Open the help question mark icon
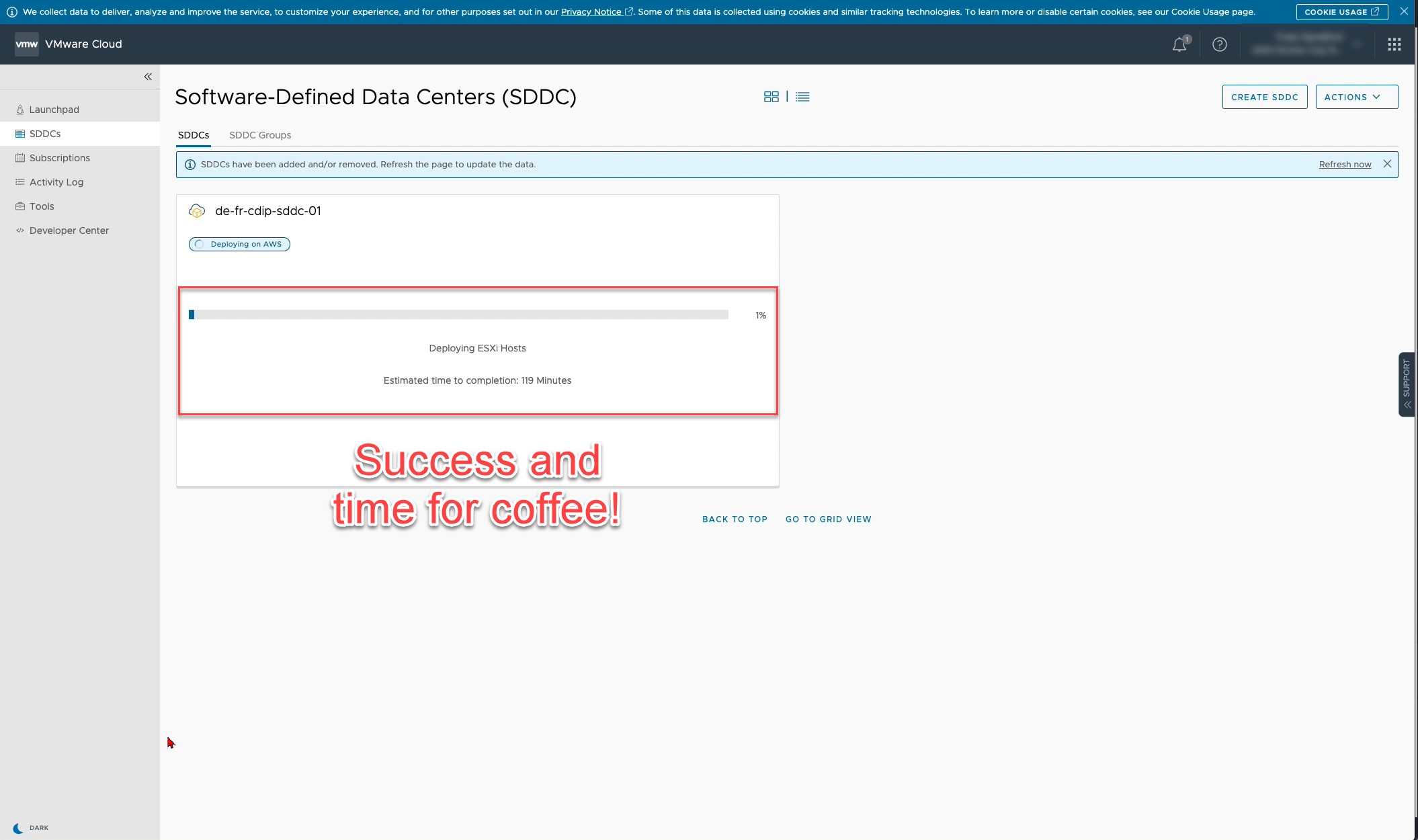The image size is (1418, 840). click(1219, 44)
